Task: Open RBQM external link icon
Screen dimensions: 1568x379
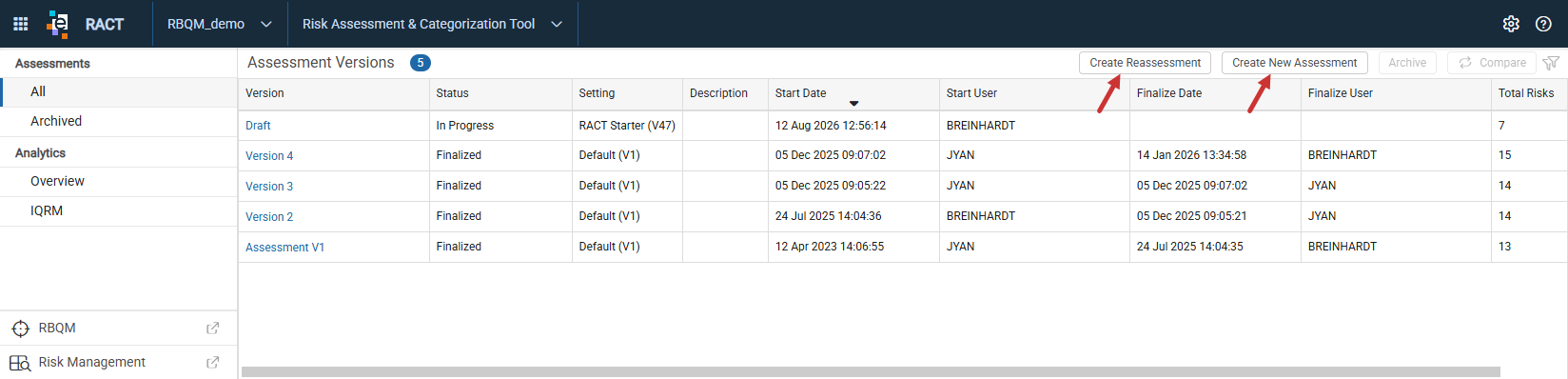Action: [x=213, y=329]
